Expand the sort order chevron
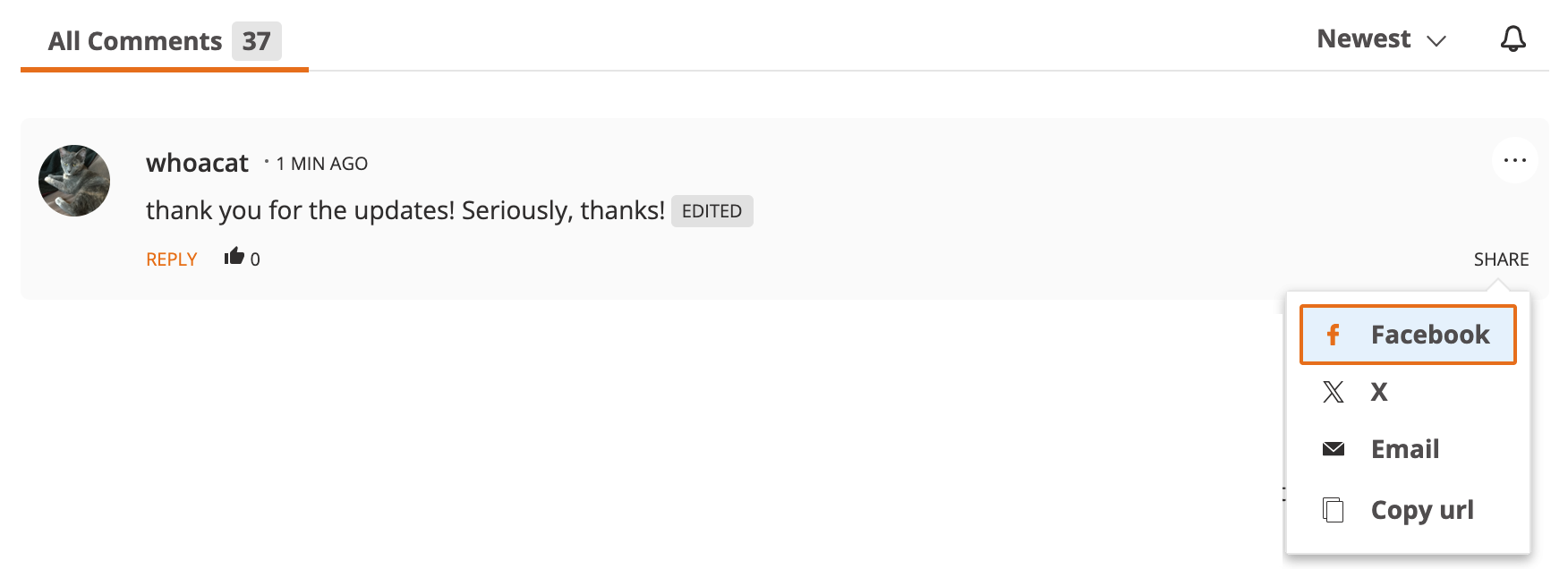 [1437, 40]
